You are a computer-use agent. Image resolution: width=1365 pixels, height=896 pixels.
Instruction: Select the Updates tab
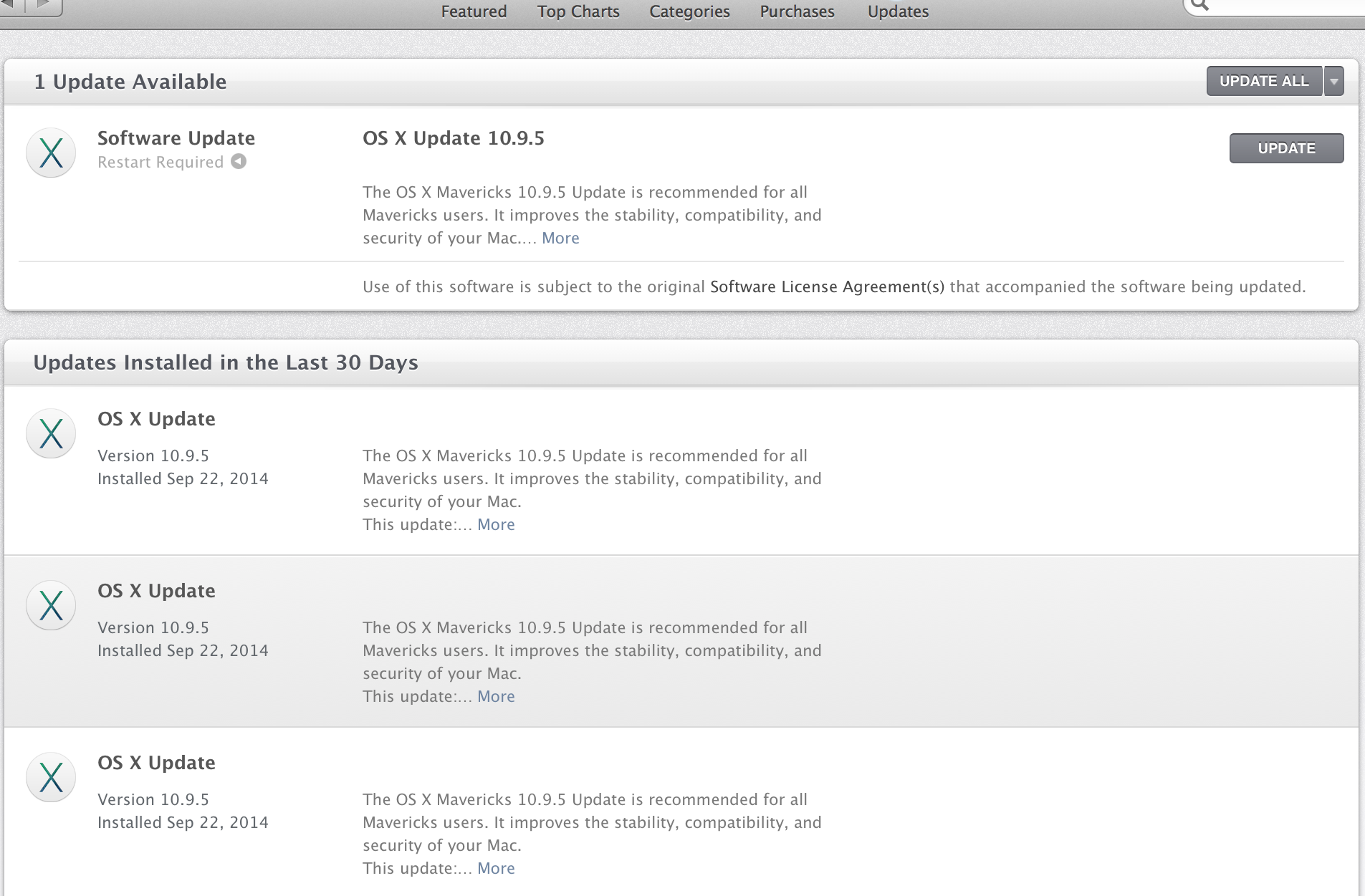(898, 11)
